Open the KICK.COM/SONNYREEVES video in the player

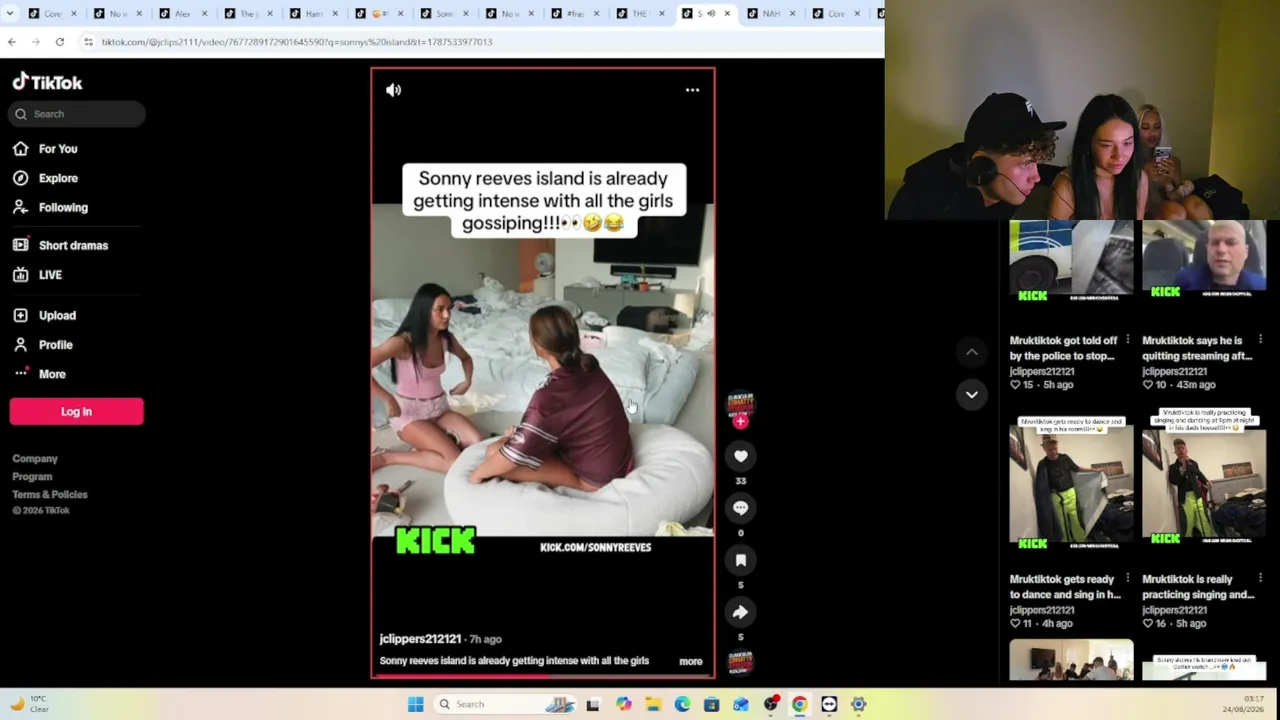pyautogui.click(x=543, y=372)
